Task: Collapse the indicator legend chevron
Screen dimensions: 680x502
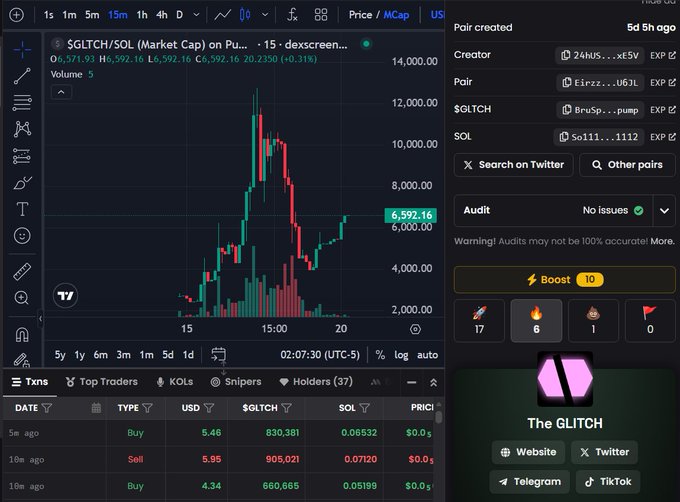Action: 61,92
